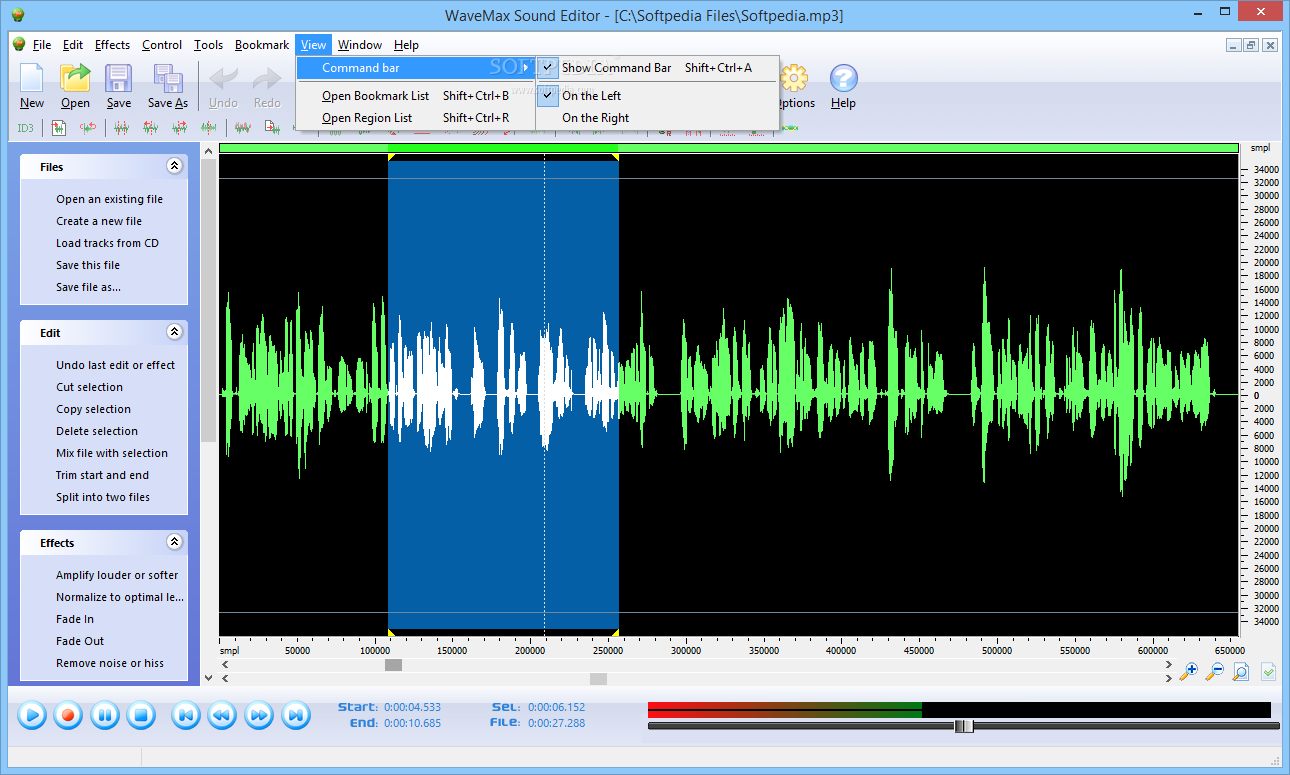Click Copy selection link

coord(93,409)
